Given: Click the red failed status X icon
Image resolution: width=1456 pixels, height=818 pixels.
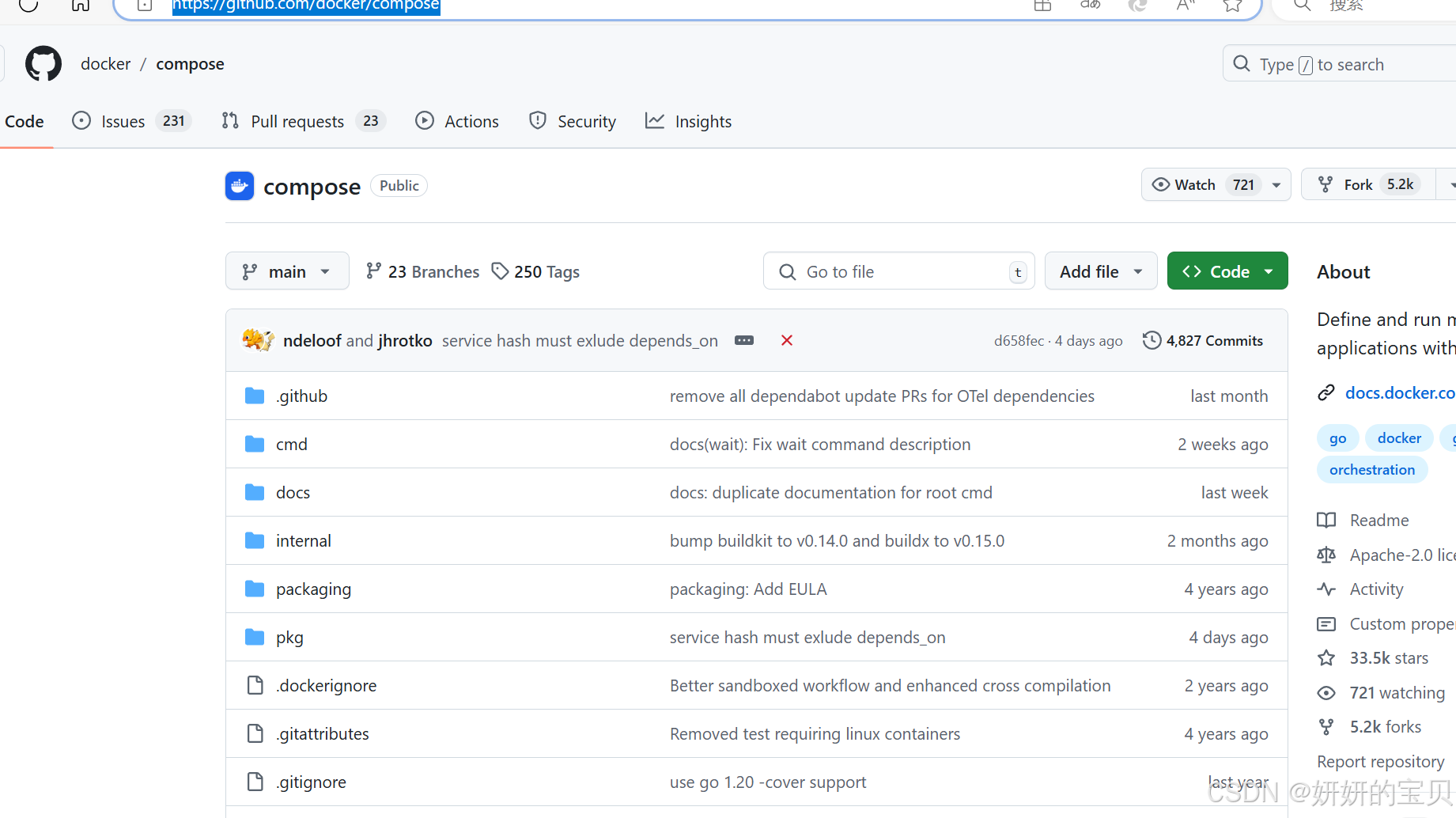Looking at the screenshot, I should (x=787, y=340).
